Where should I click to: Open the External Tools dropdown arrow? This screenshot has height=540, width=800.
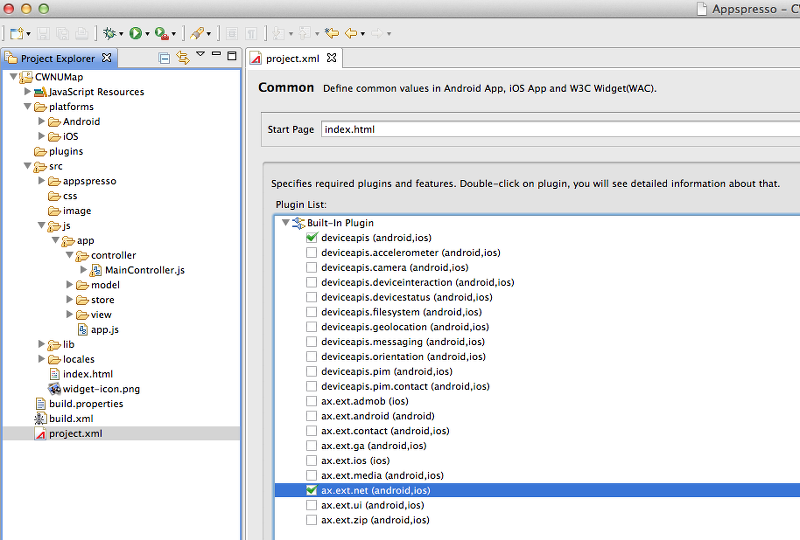(173, 34)
